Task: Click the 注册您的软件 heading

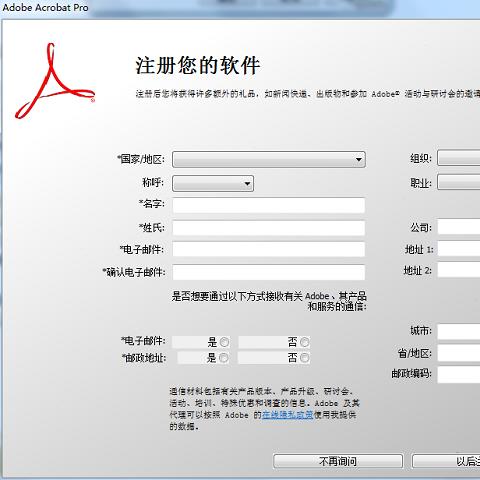Action: [197, 65]
